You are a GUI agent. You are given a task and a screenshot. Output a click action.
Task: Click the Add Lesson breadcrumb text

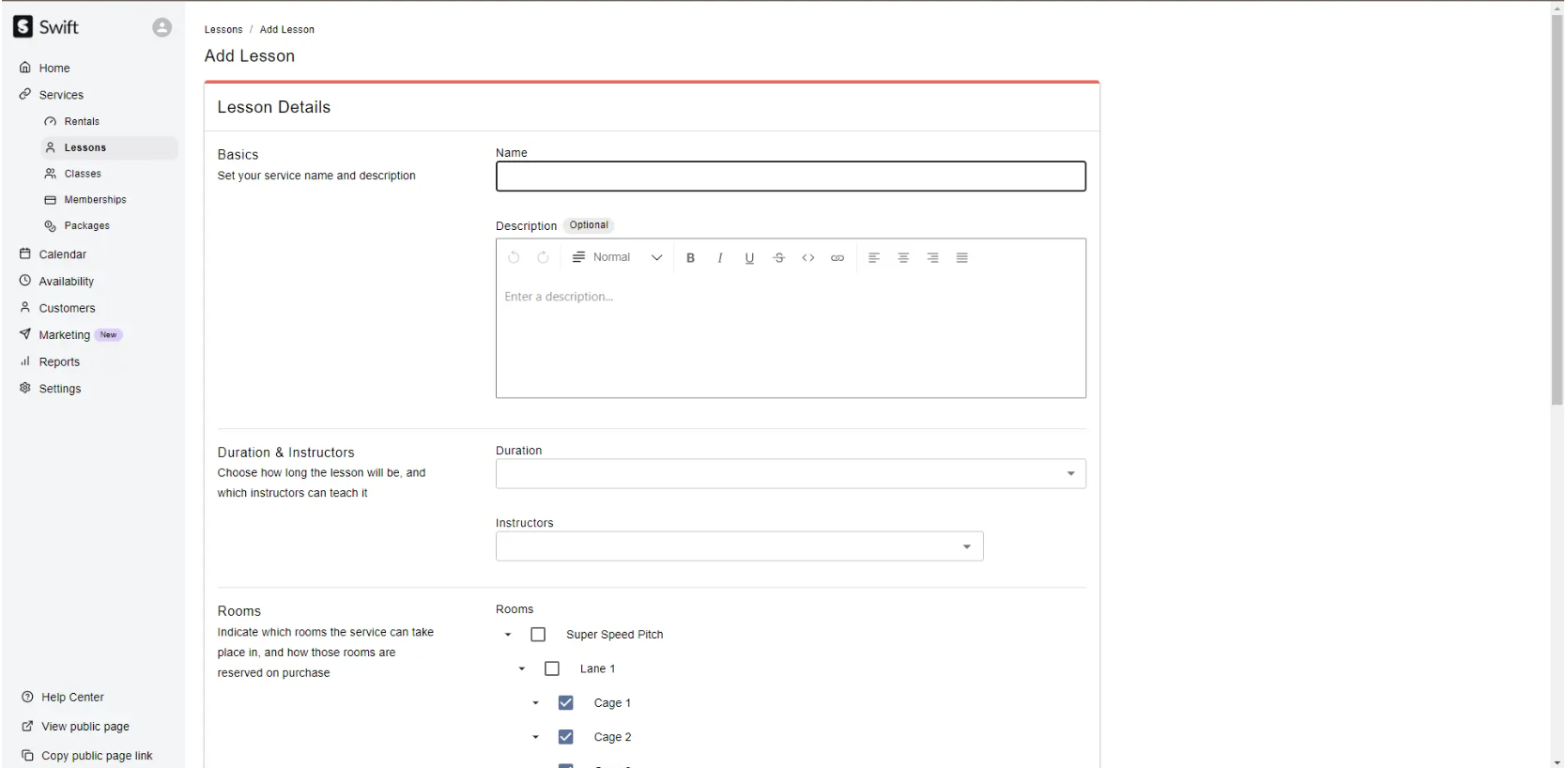[287, 30]
